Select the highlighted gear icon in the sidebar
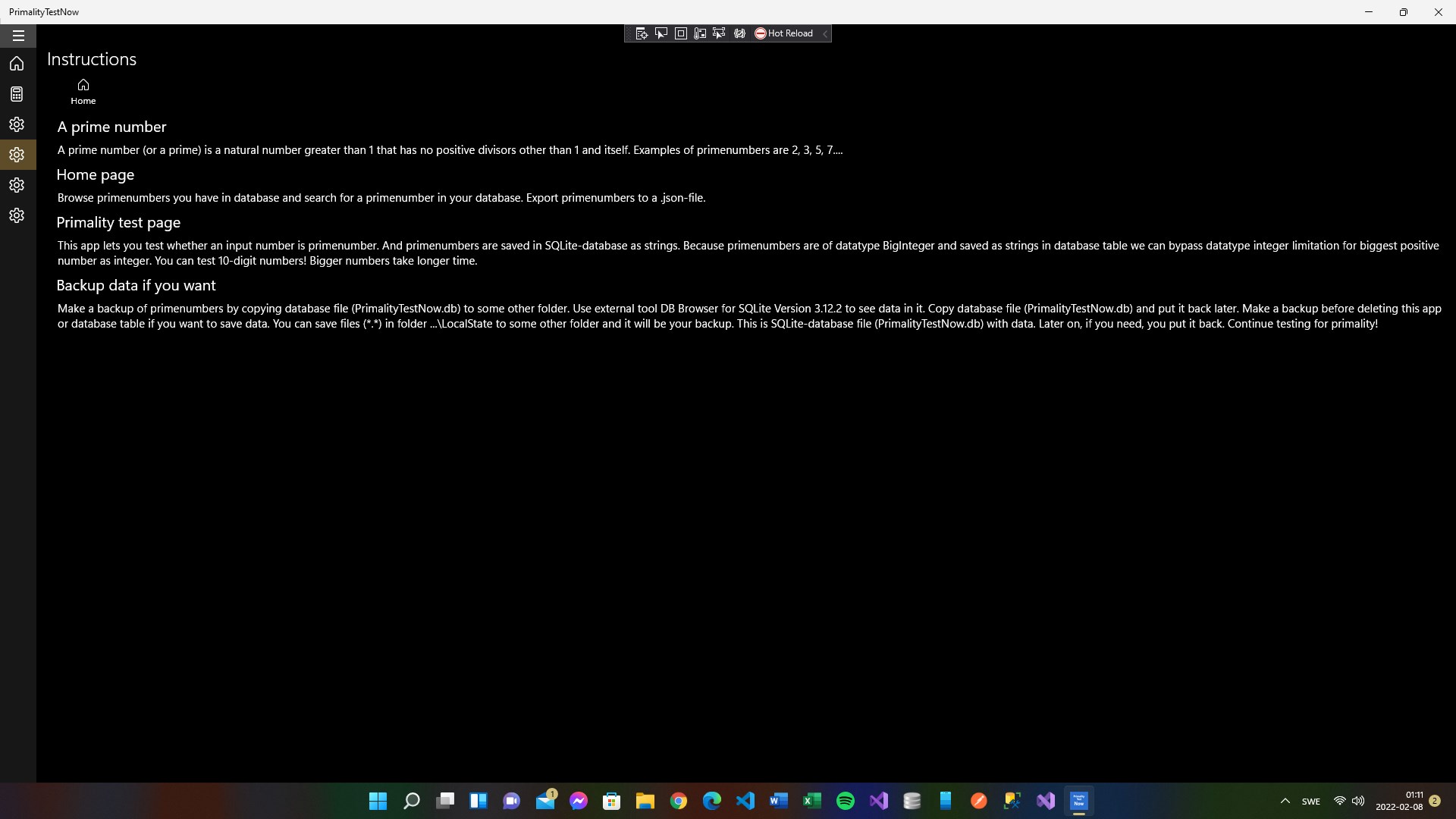 [x=17, y=155]
